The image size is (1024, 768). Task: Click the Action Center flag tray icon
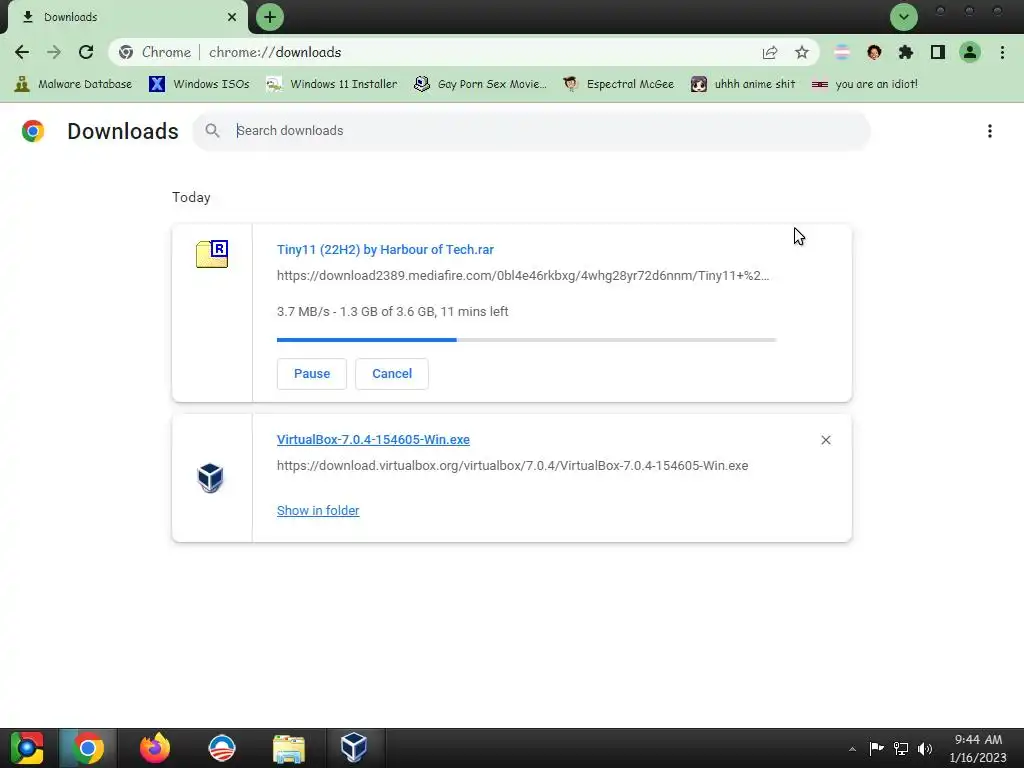pyautogui.click(x=876, y=748)
